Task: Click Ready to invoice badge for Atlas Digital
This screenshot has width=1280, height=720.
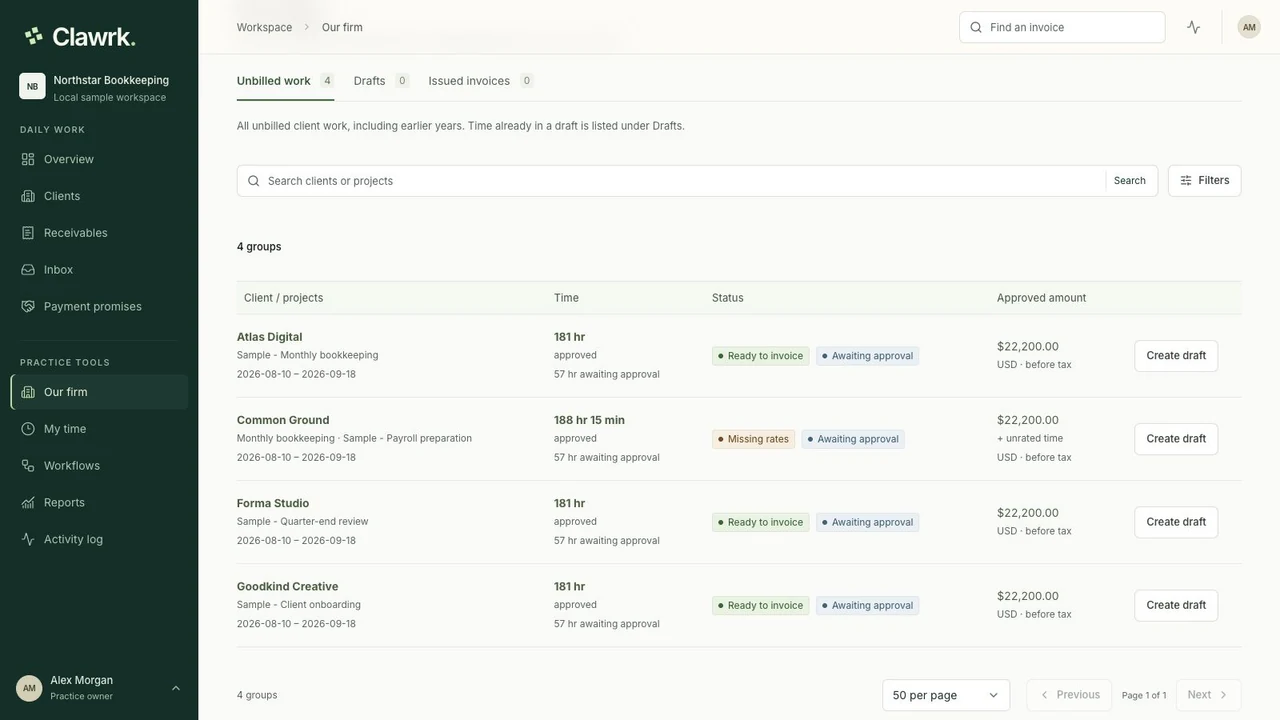Action: click(761, 356)
